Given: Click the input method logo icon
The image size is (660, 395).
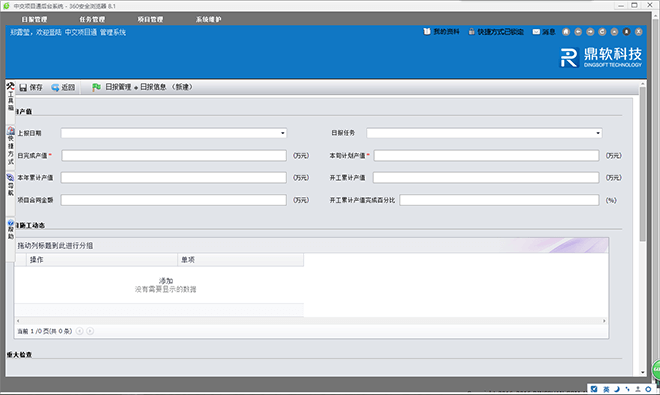Looking at the screenshot, I should 594,389.
